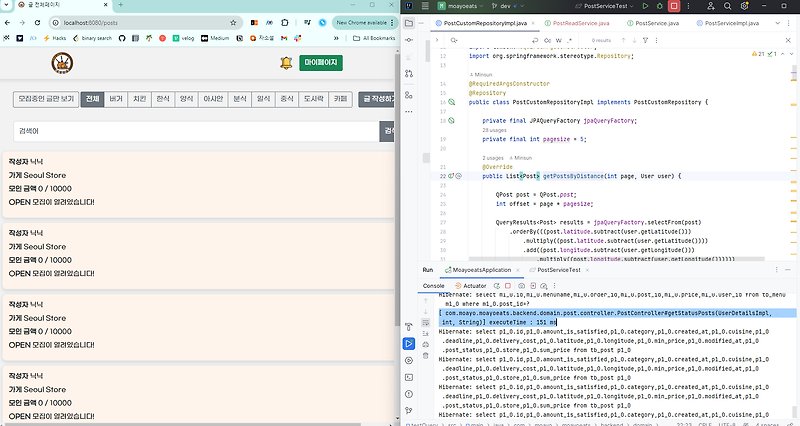Show hidden editor tabs chevron
This screenshot has height=426, width=800.
pyautogui.click(x=778, y=23)
